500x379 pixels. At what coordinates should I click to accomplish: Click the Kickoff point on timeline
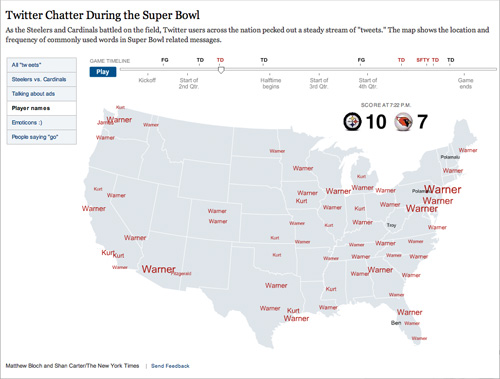(x=147, y=80)
